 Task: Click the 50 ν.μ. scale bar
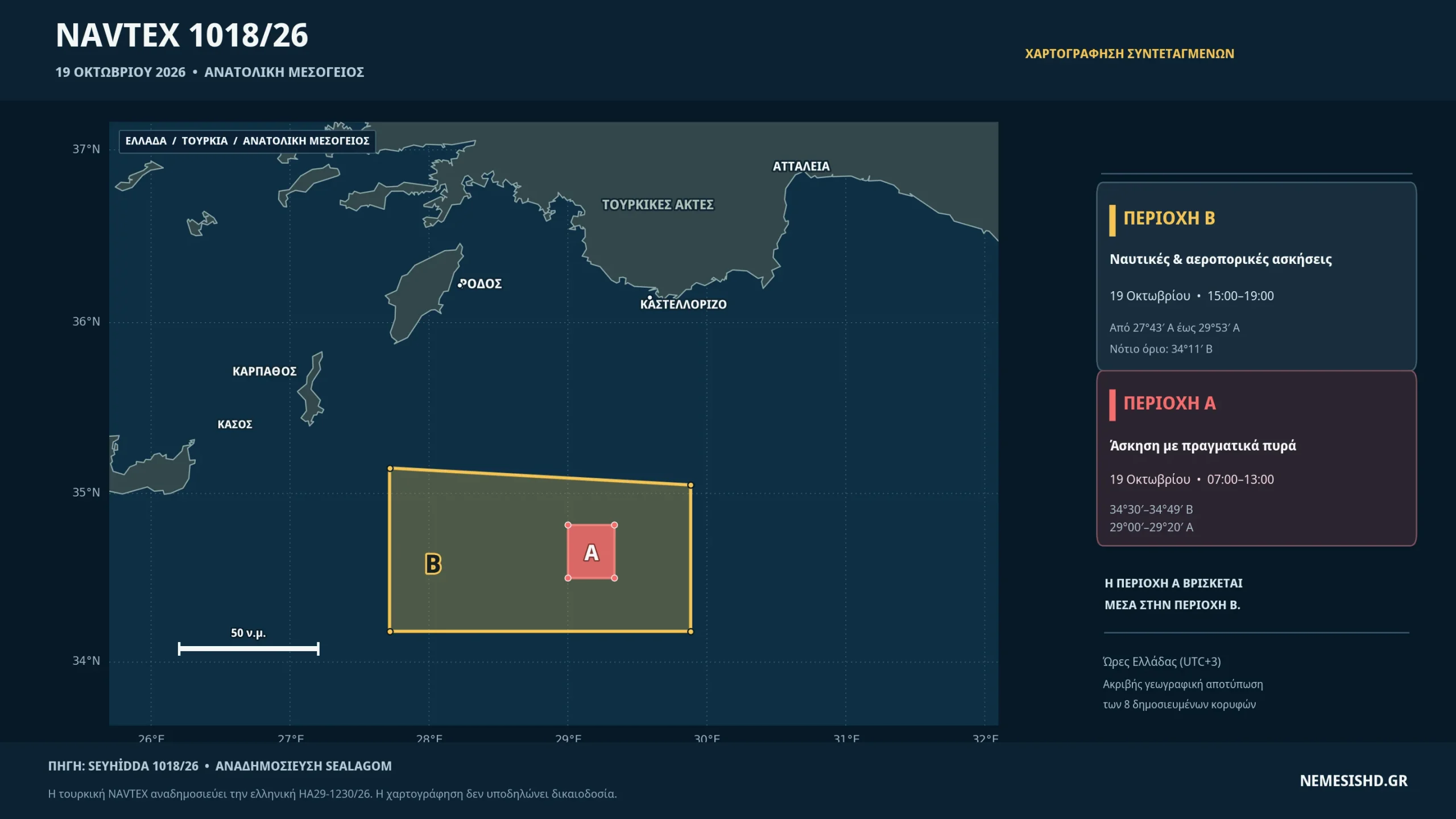(249, 648)
